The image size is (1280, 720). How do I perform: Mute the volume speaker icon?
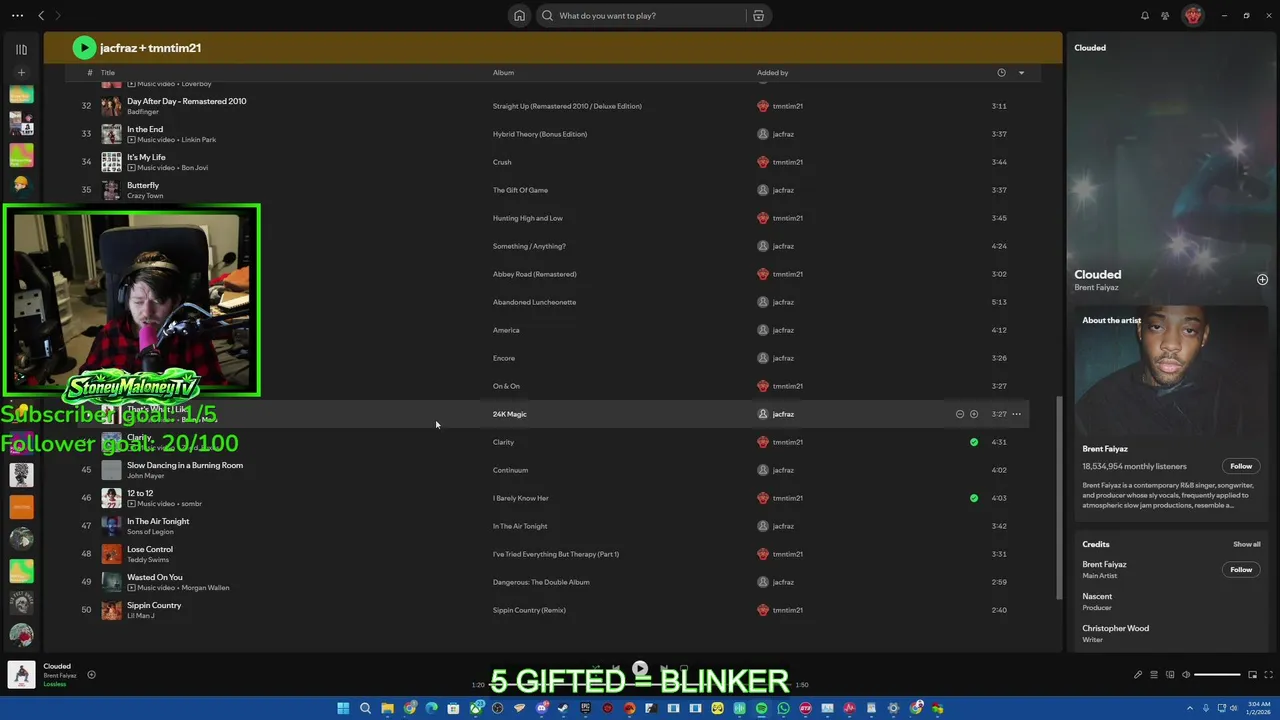click(1186, 675)
